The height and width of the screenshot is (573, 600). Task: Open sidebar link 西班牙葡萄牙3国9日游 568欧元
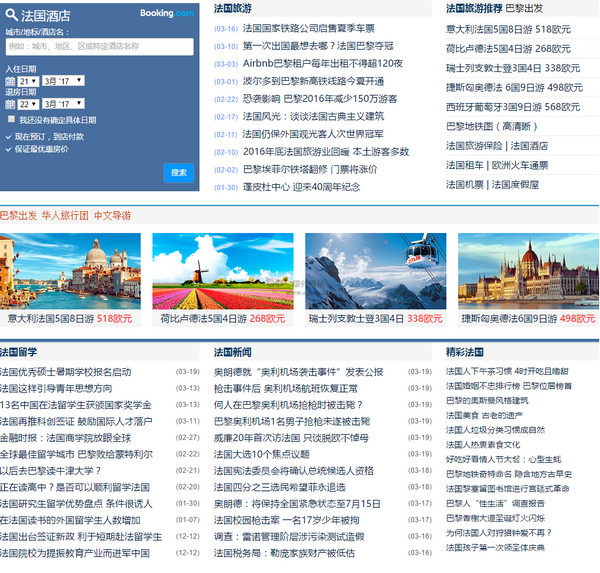point(513,107)
